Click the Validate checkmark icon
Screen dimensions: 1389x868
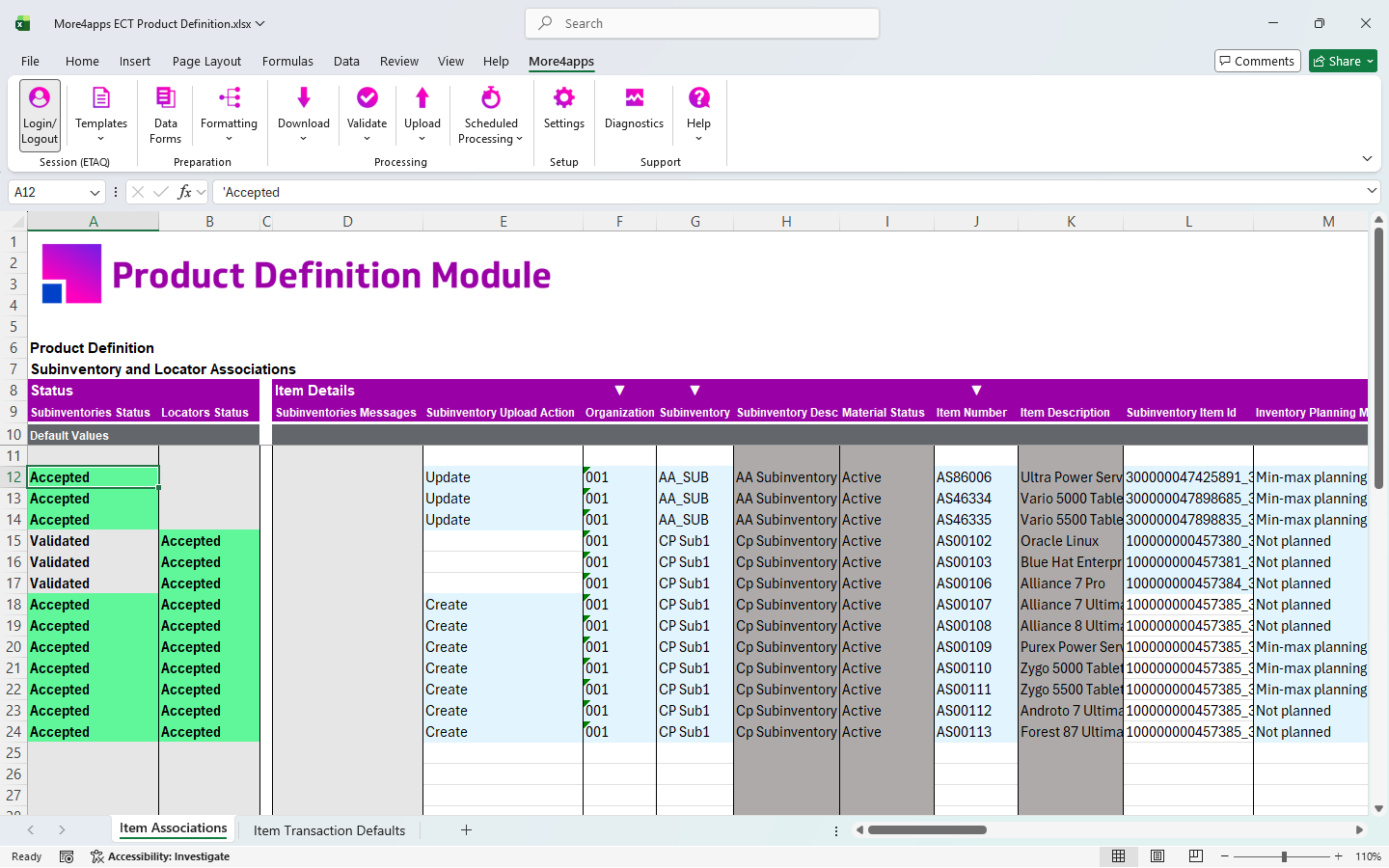coord(368,97)
